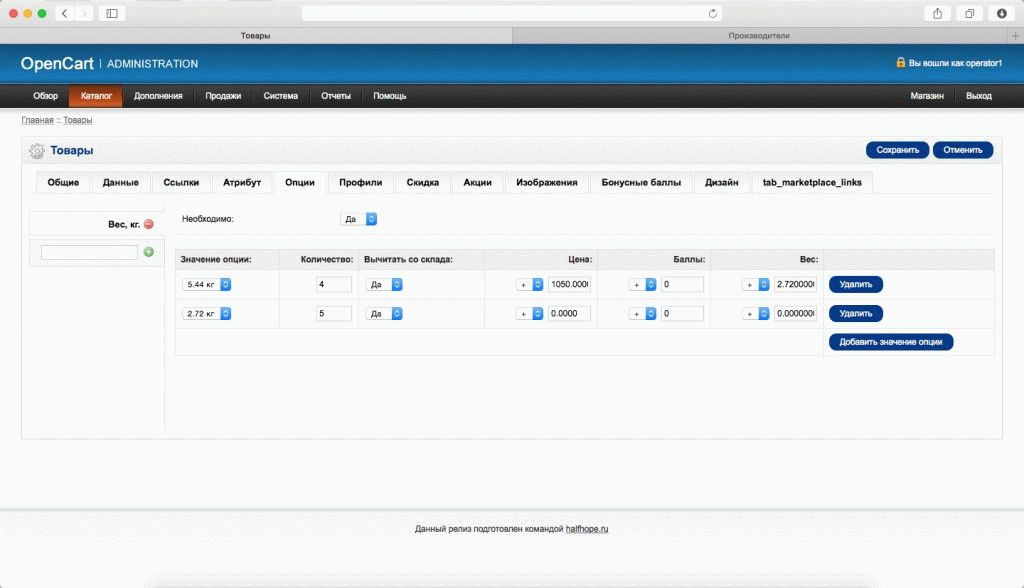The height and width of the screenshot is (588, 1024).
Task: Open 'Необходимо' dropdown set to Да
Action: coord(359,218)
